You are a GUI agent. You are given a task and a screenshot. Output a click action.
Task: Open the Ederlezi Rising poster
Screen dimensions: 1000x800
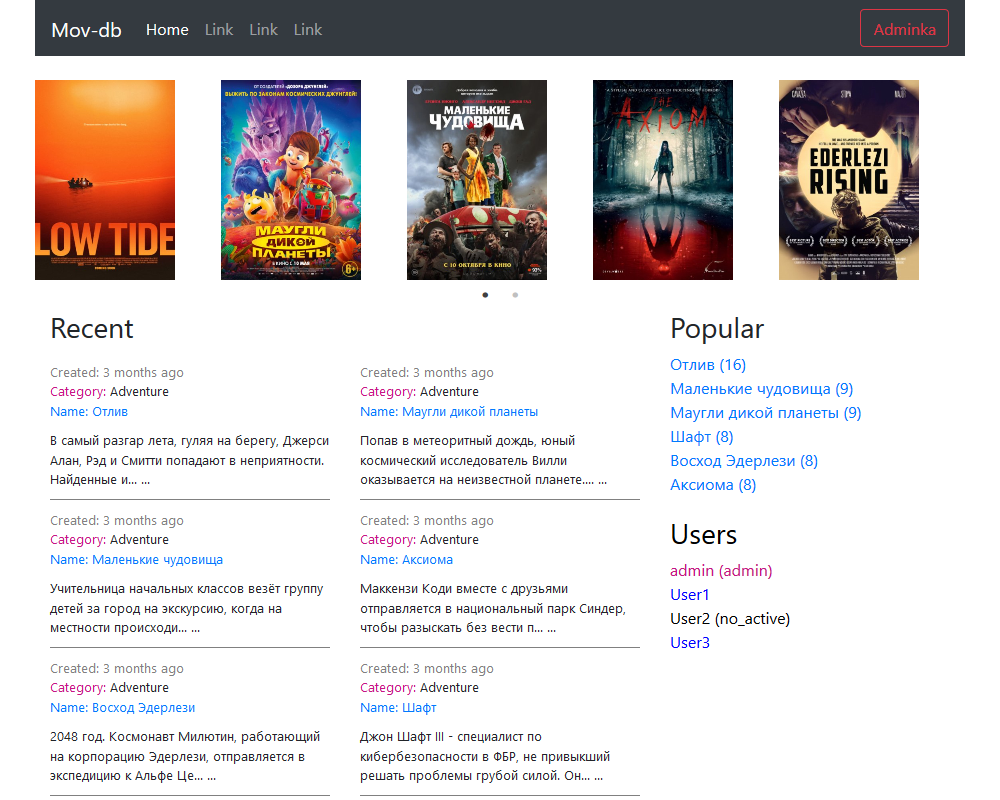849,180
